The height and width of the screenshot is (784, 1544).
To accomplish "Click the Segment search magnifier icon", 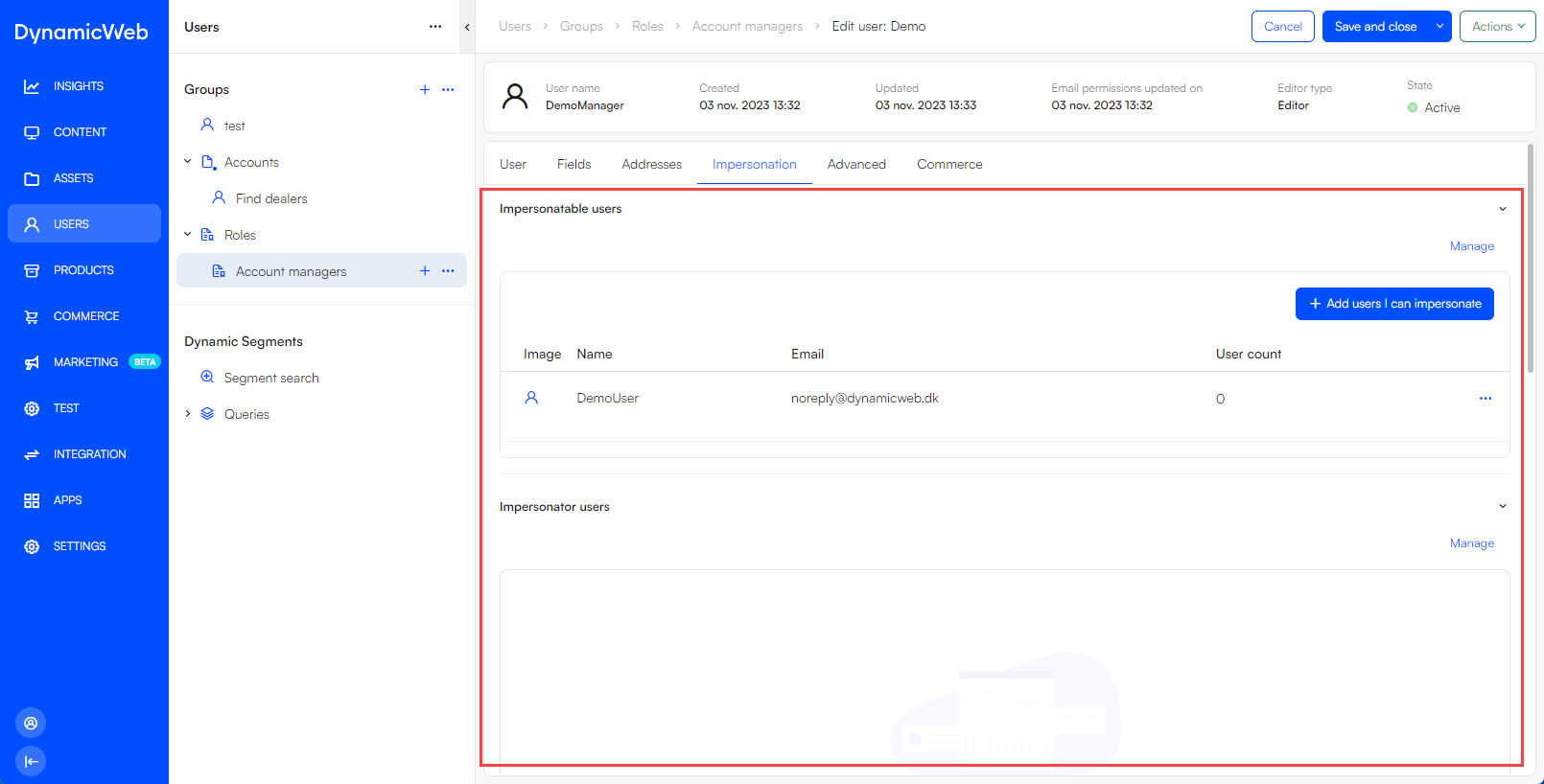I will pos(207,378).
